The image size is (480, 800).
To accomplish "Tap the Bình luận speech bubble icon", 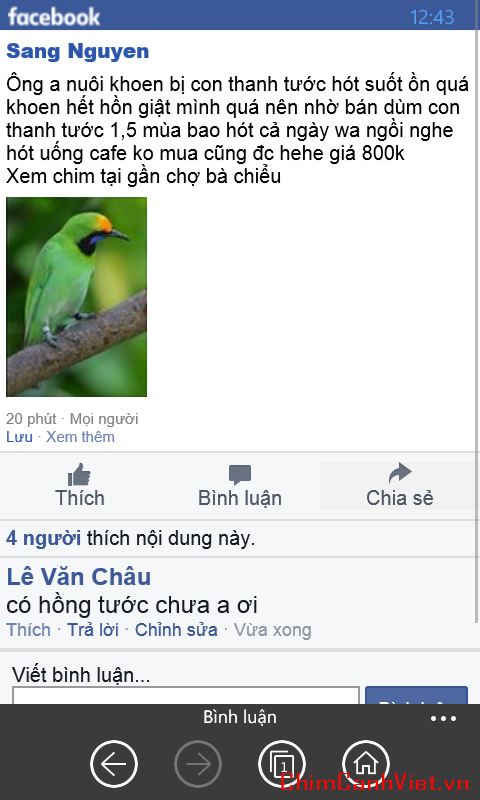I will (x=240, y=475).
